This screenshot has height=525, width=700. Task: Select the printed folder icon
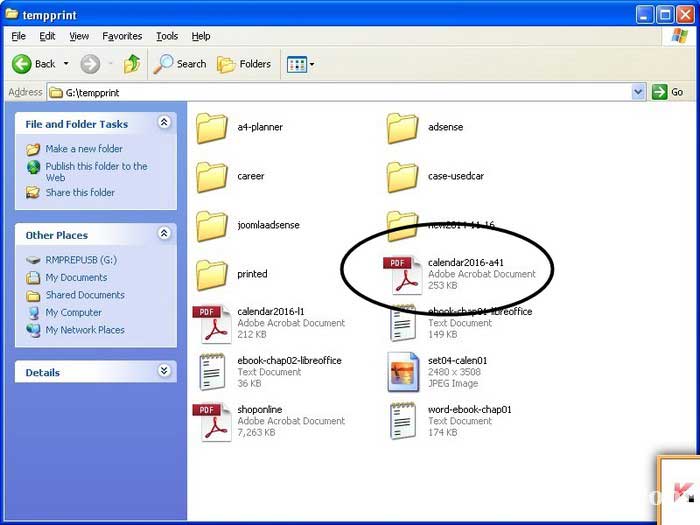coord(212,275)
